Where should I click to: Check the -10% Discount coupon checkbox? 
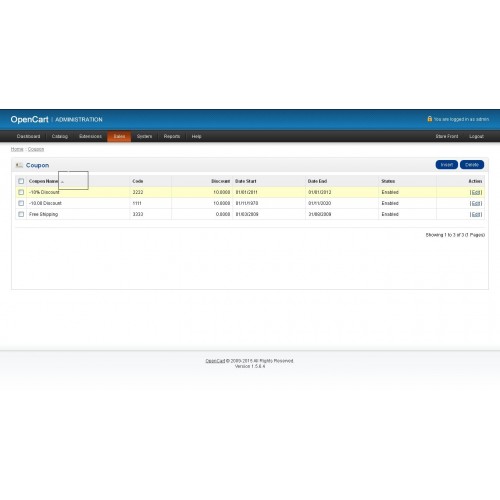(21, 192)
